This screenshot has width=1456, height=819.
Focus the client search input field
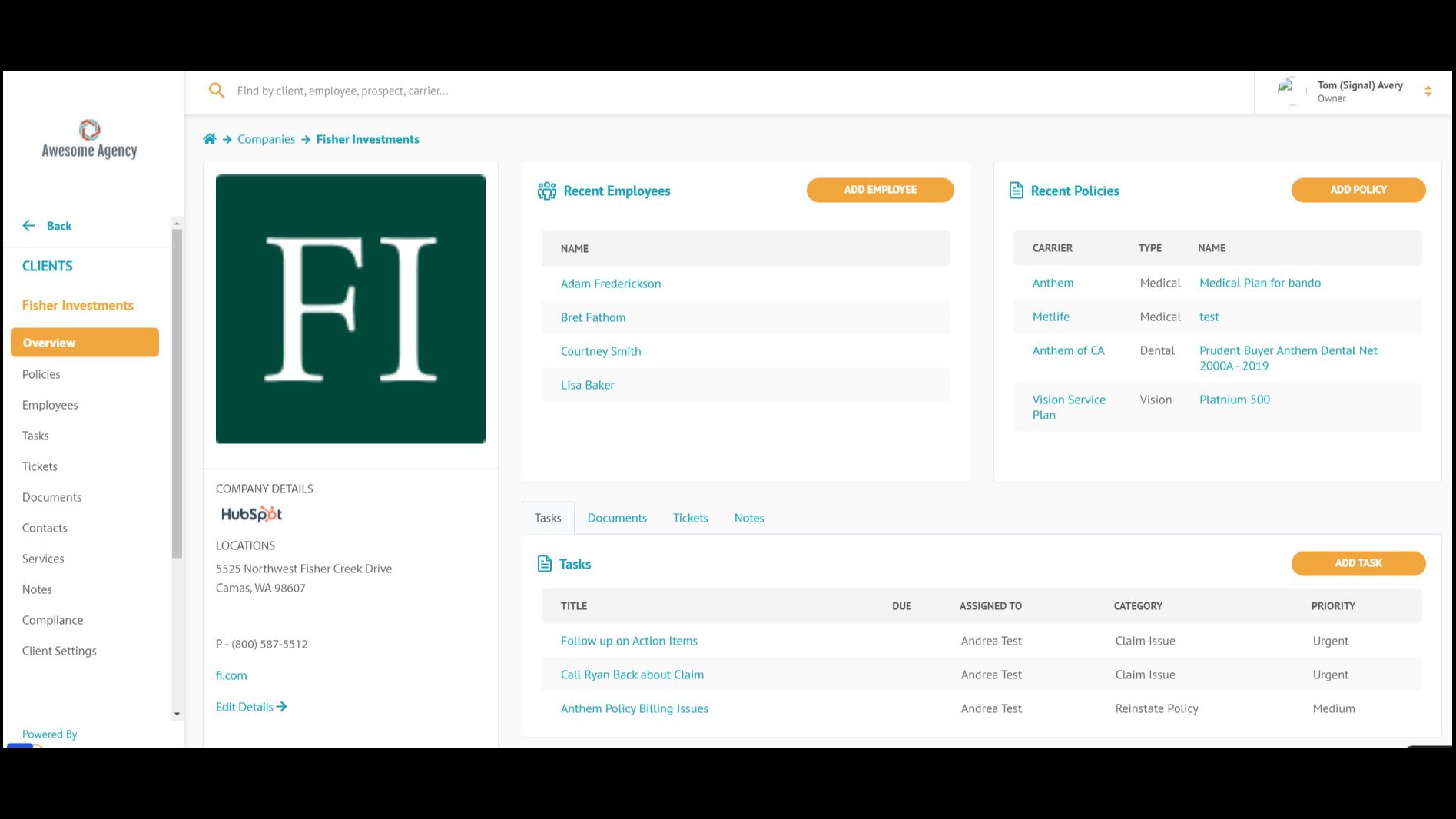click(692, 91)
